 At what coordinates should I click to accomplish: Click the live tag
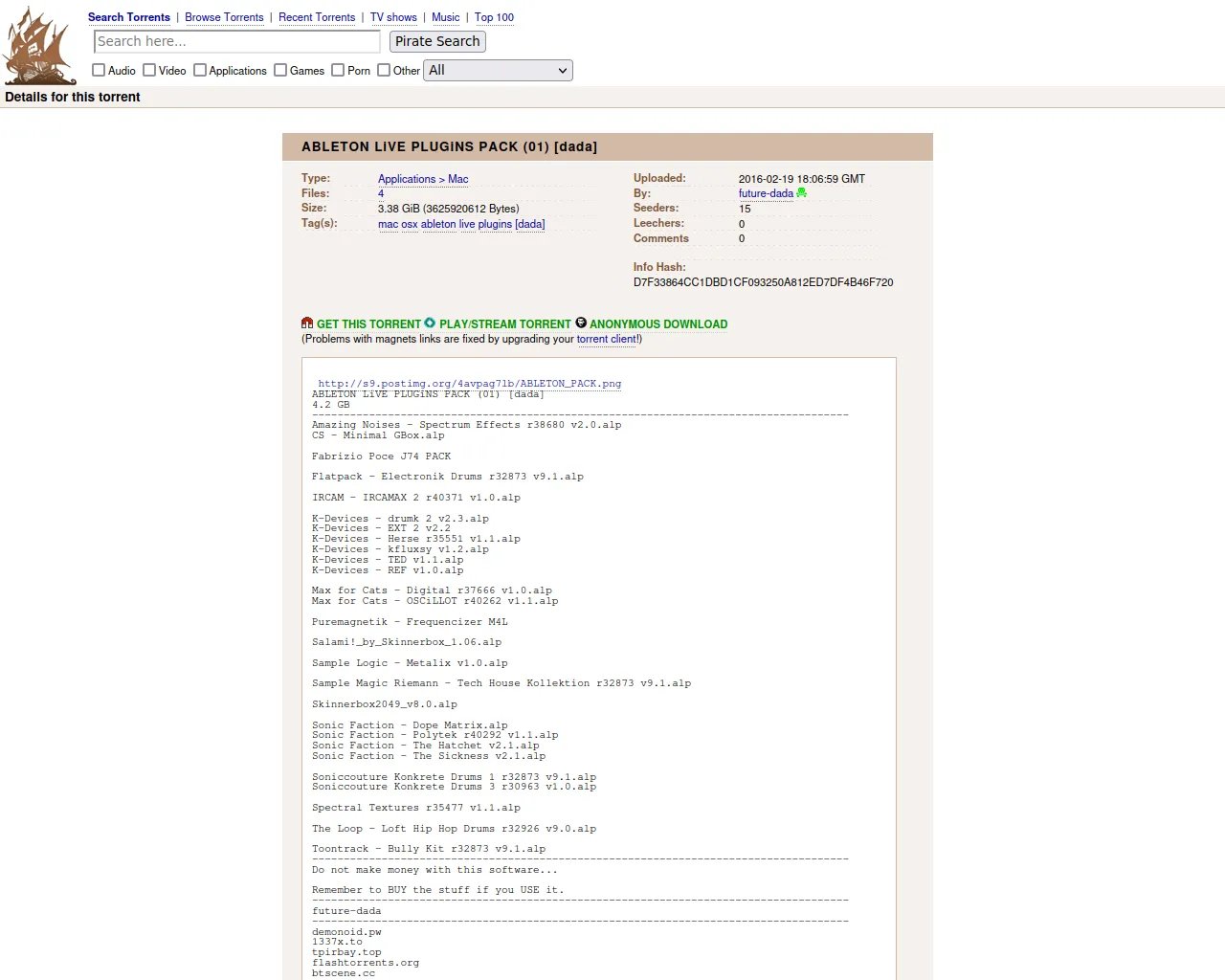[467, 224]
